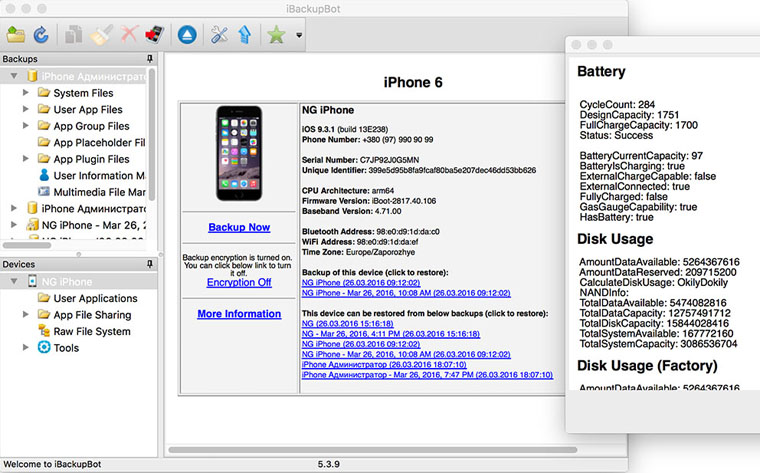Click the blue up arrow toolbar icon
760x473 pixels.
click(245, 35)
